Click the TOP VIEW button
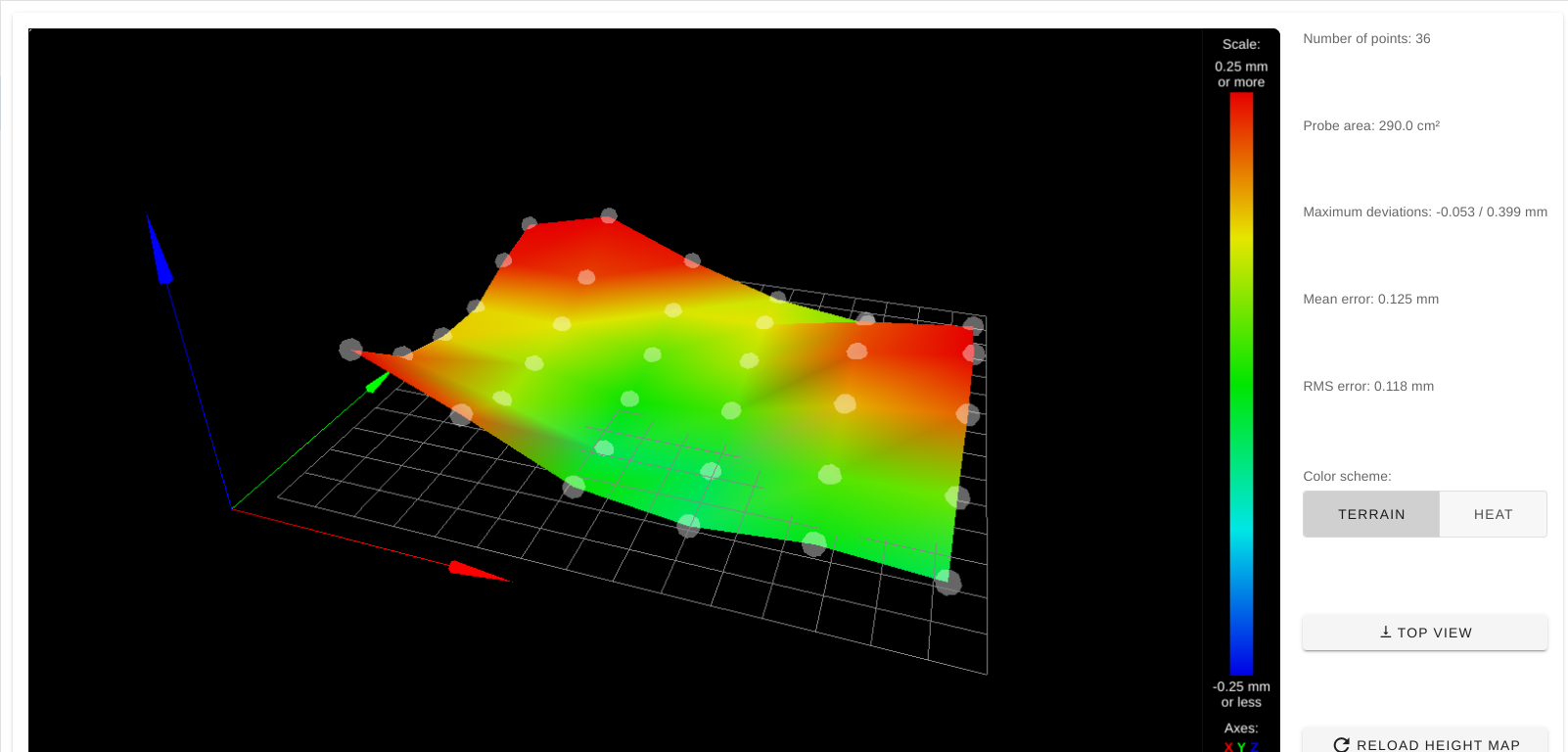Viewport: 1568px width, 752px height. pos(1424,633)
